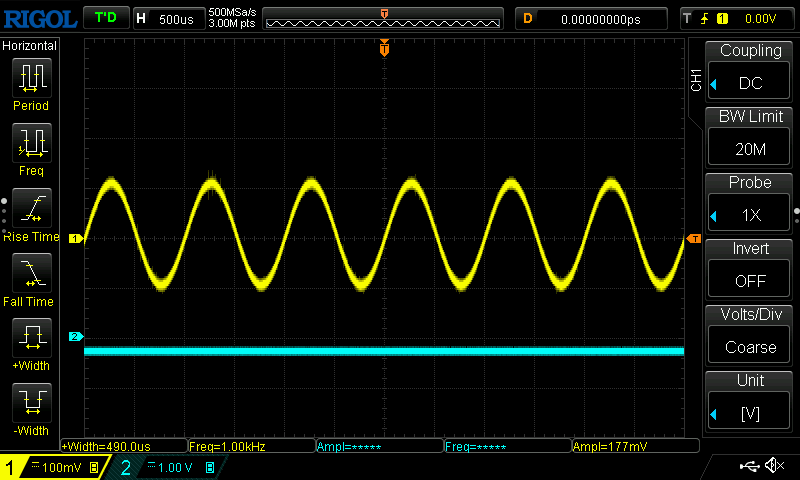The height and width of the screenshot is (480, 800).
Task: Click the D delay 0.00000000ps readout
Action: (591, 19)
